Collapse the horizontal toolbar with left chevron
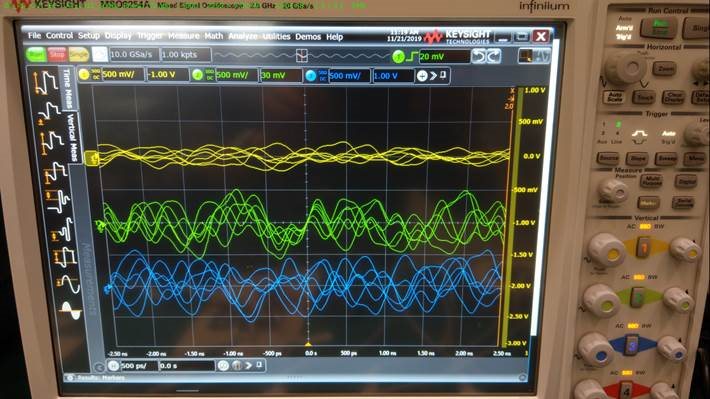This screenshot has width=710, height=399. point(99,367)
